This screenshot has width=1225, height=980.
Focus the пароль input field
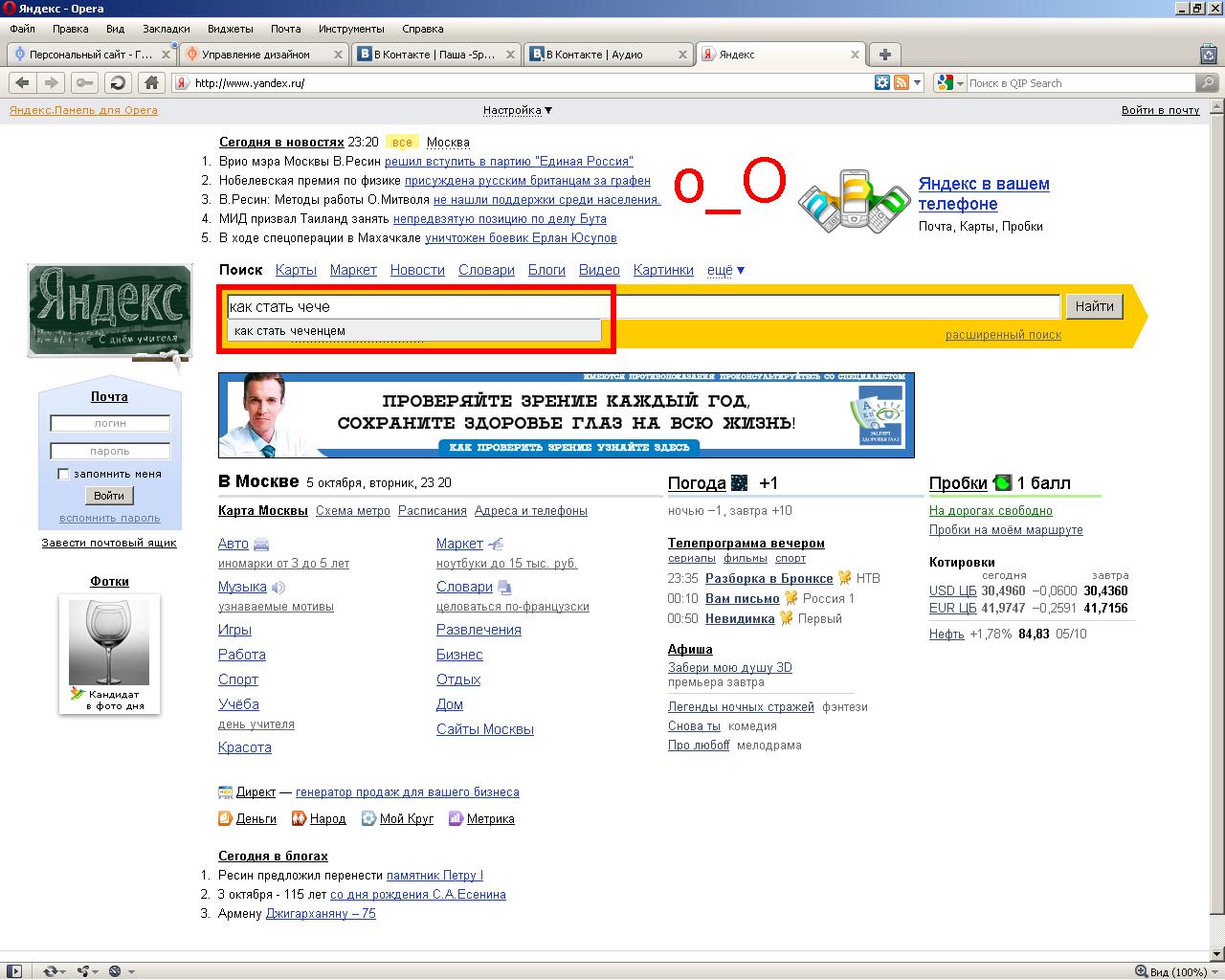click(110, 451)
